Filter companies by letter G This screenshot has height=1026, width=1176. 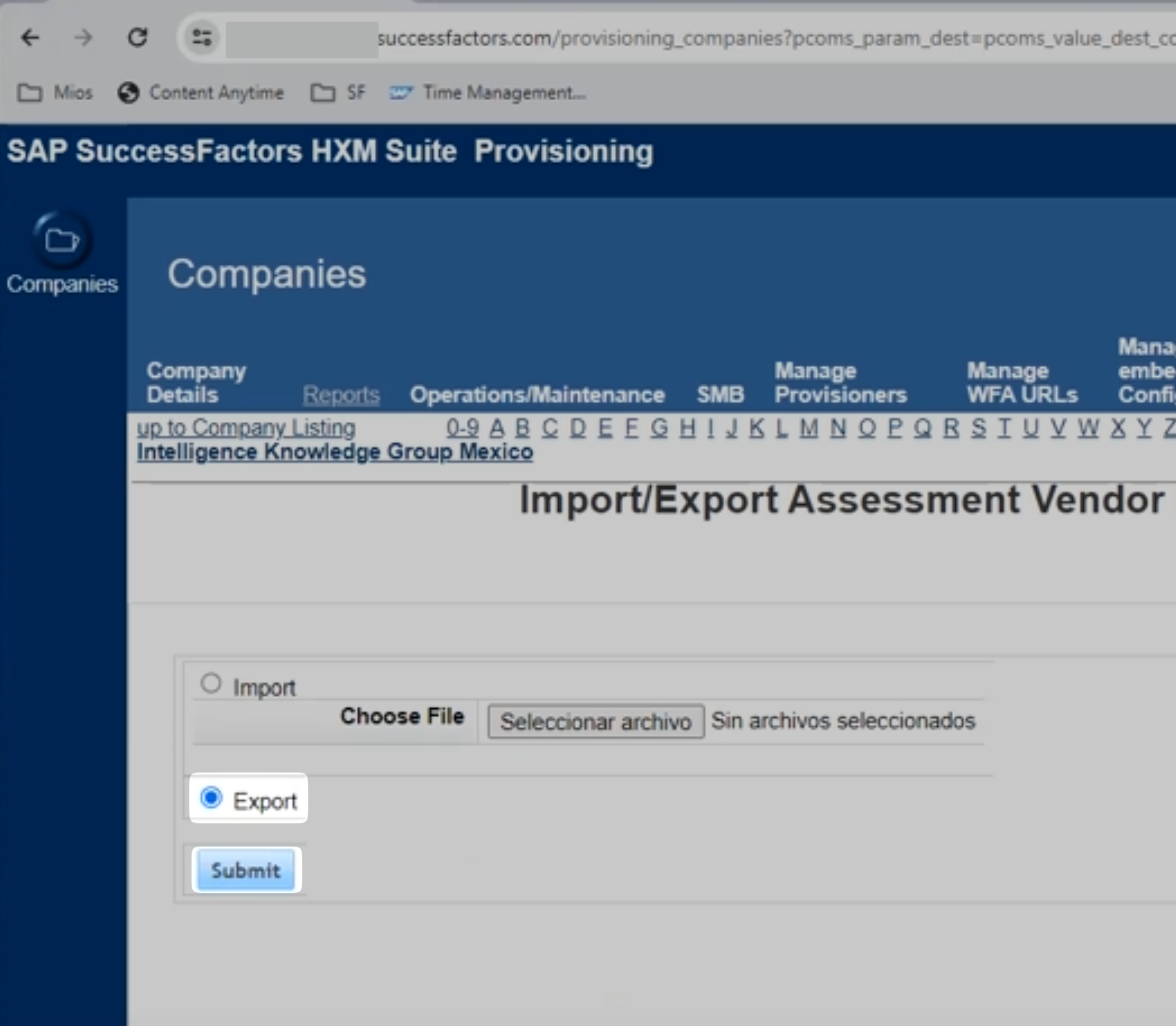click(659, 428)
